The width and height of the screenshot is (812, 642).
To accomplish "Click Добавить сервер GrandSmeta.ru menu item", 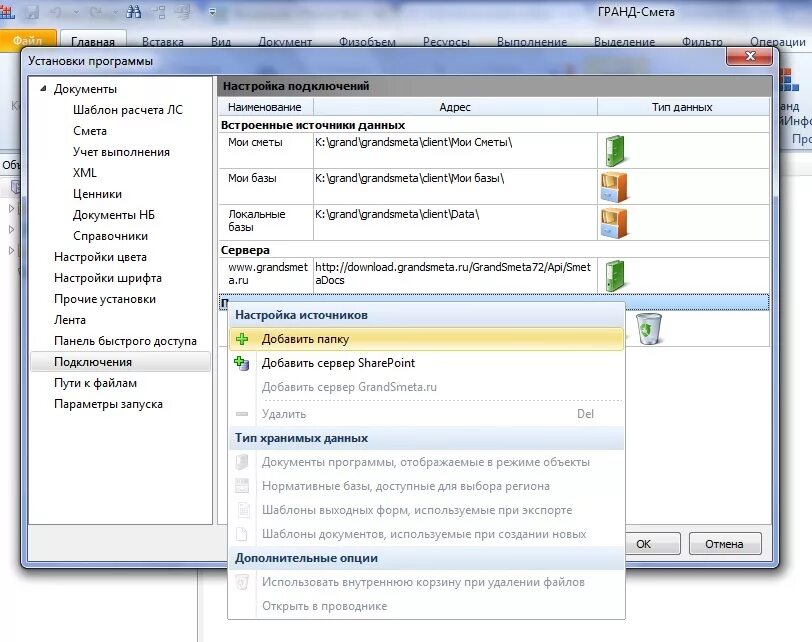I will [x=426, y=387].
